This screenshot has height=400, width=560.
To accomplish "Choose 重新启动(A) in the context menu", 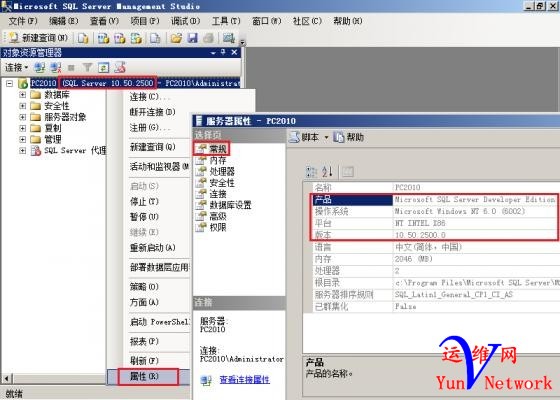I will coord(152,248).
